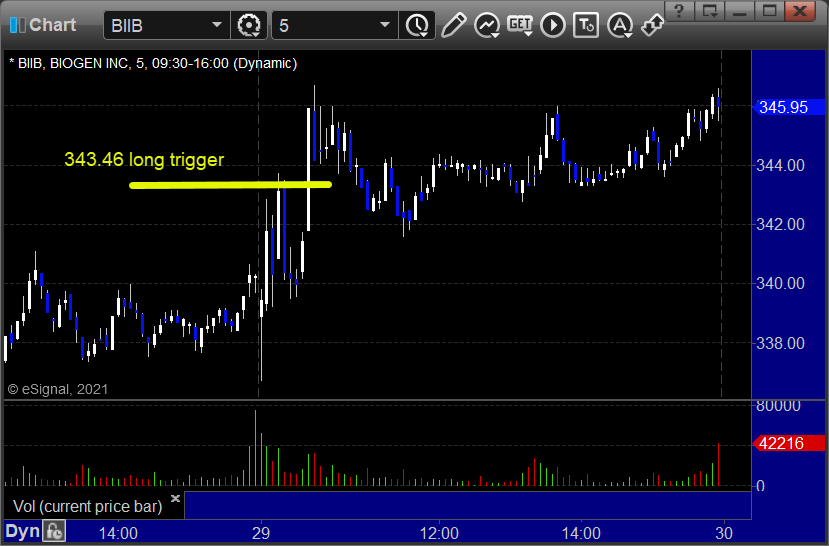Expand the interval dropdown arrow next to 5
829x546 pixels.
(x=385, y=25)
